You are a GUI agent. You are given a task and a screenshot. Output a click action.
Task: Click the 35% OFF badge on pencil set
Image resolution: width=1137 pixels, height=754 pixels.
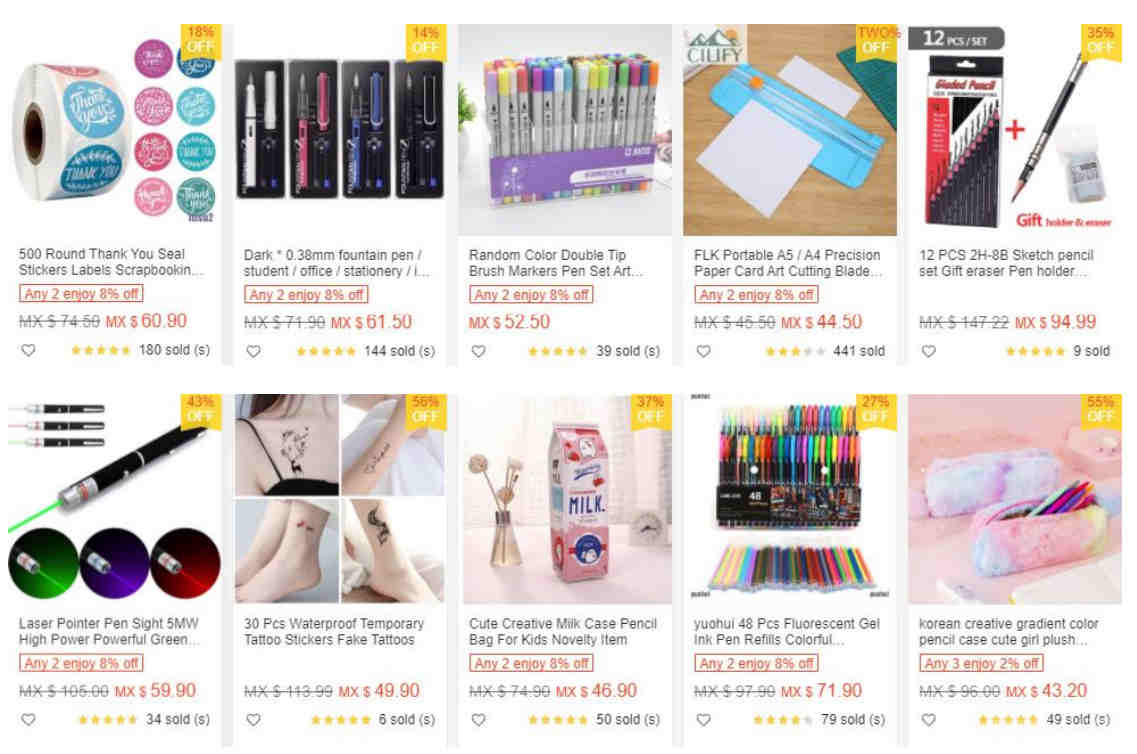coord(1101,41)
